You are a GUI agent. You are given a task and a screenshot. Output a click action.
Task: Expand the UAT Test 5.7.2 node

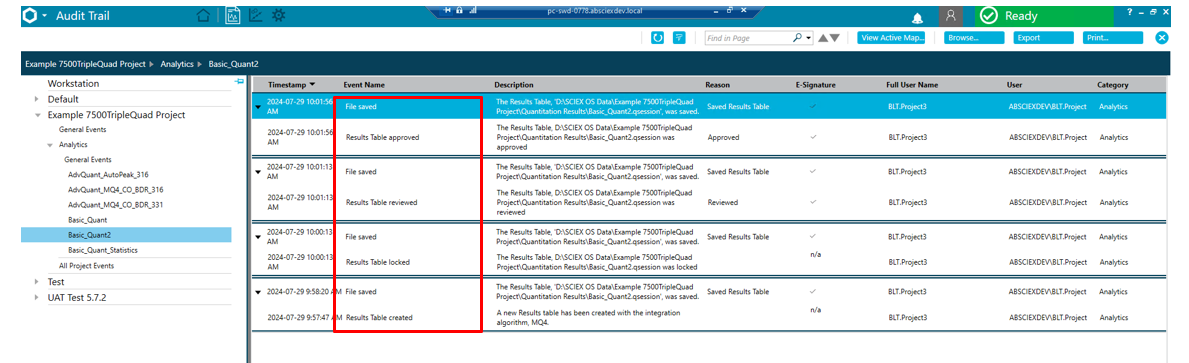point(36,297)
